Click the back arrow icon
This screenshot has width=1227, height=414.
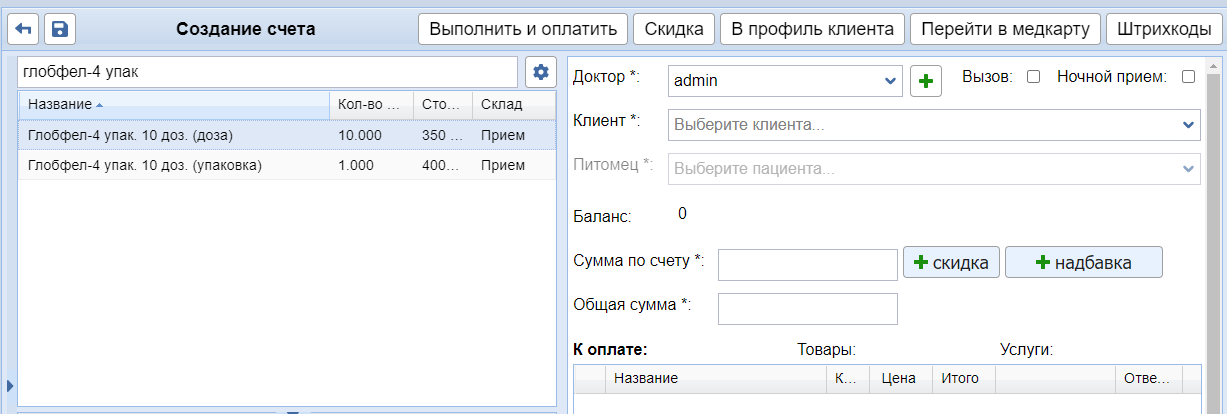coord(22,29)
